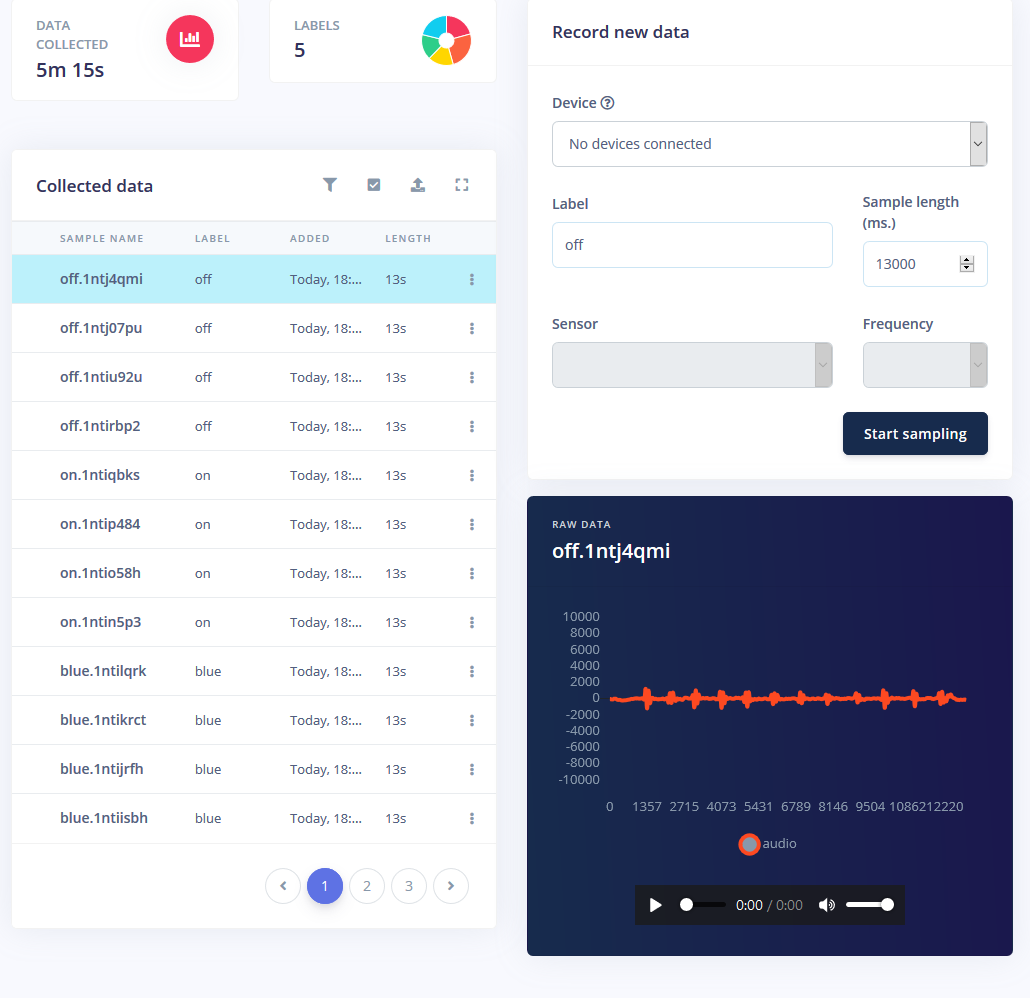Click the bar chart icon on Data Collected card
This screenshot has height=998, width=1030.
(189, 40)
